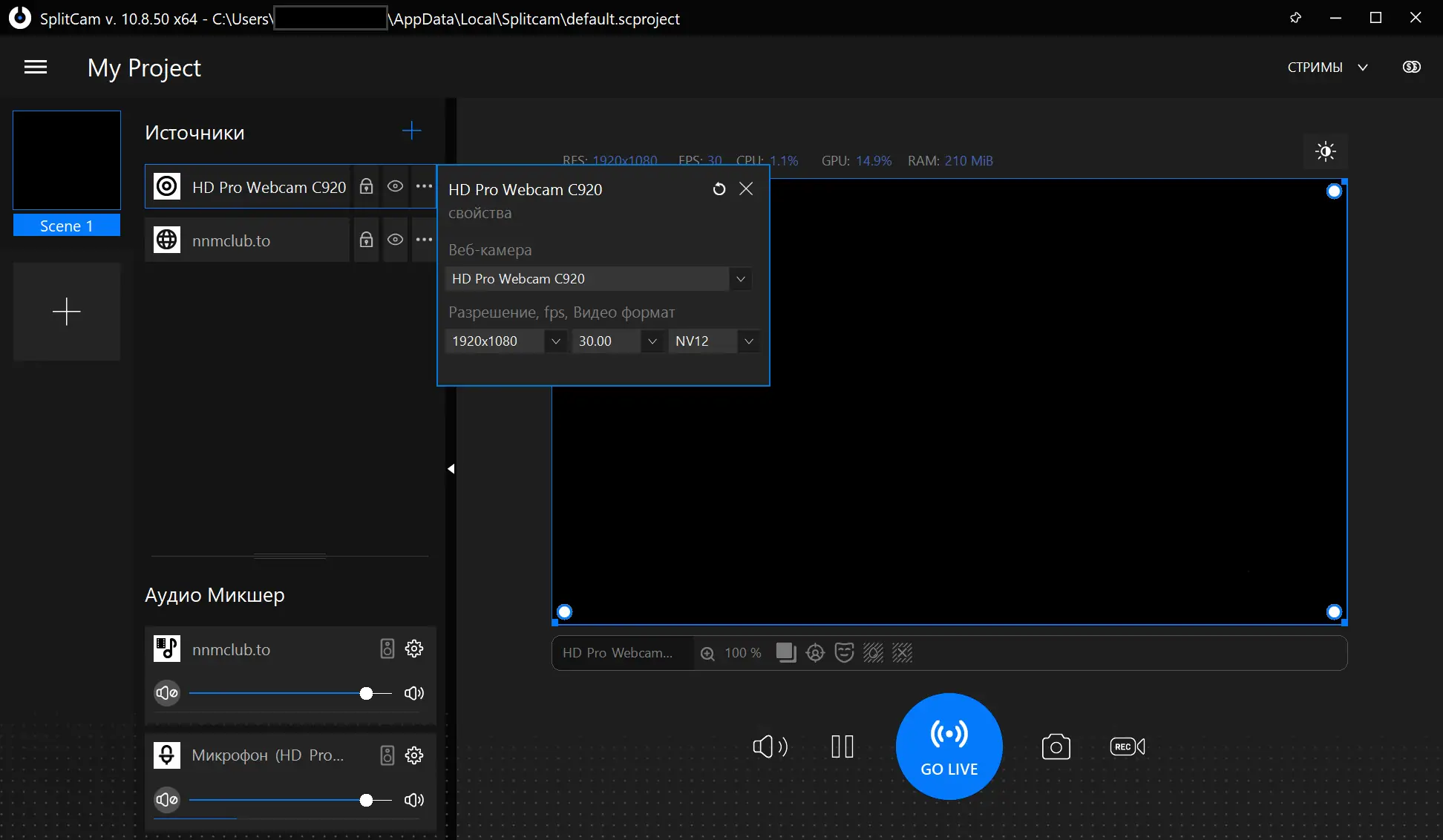Open brightness settings sun icon
The width and height of the screenshot is (1443, 840).
[1325, 151]
